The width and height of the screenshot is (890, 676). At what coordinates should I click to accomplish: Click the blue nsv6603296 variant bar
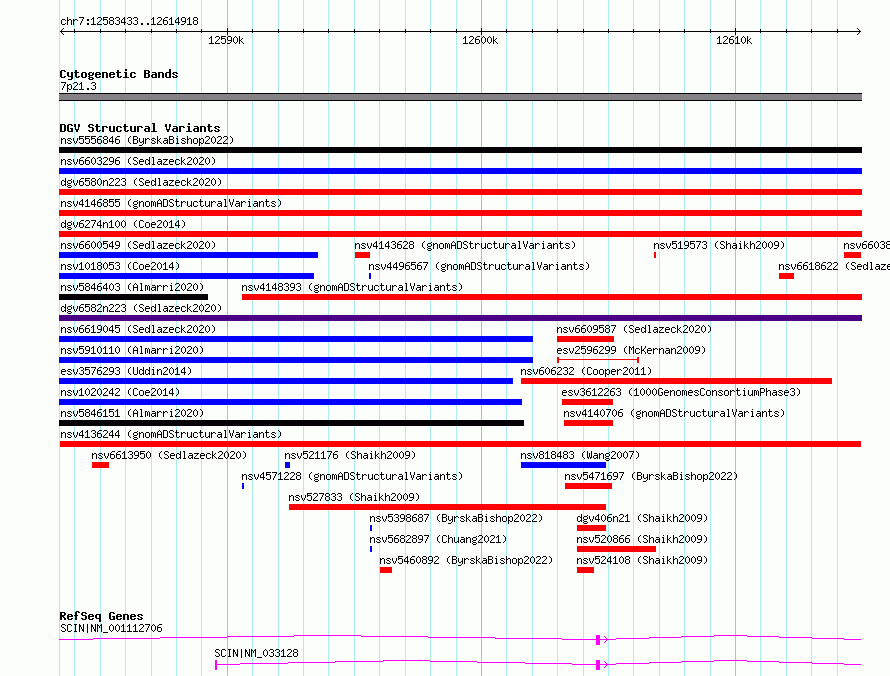[x=460, y=171]
